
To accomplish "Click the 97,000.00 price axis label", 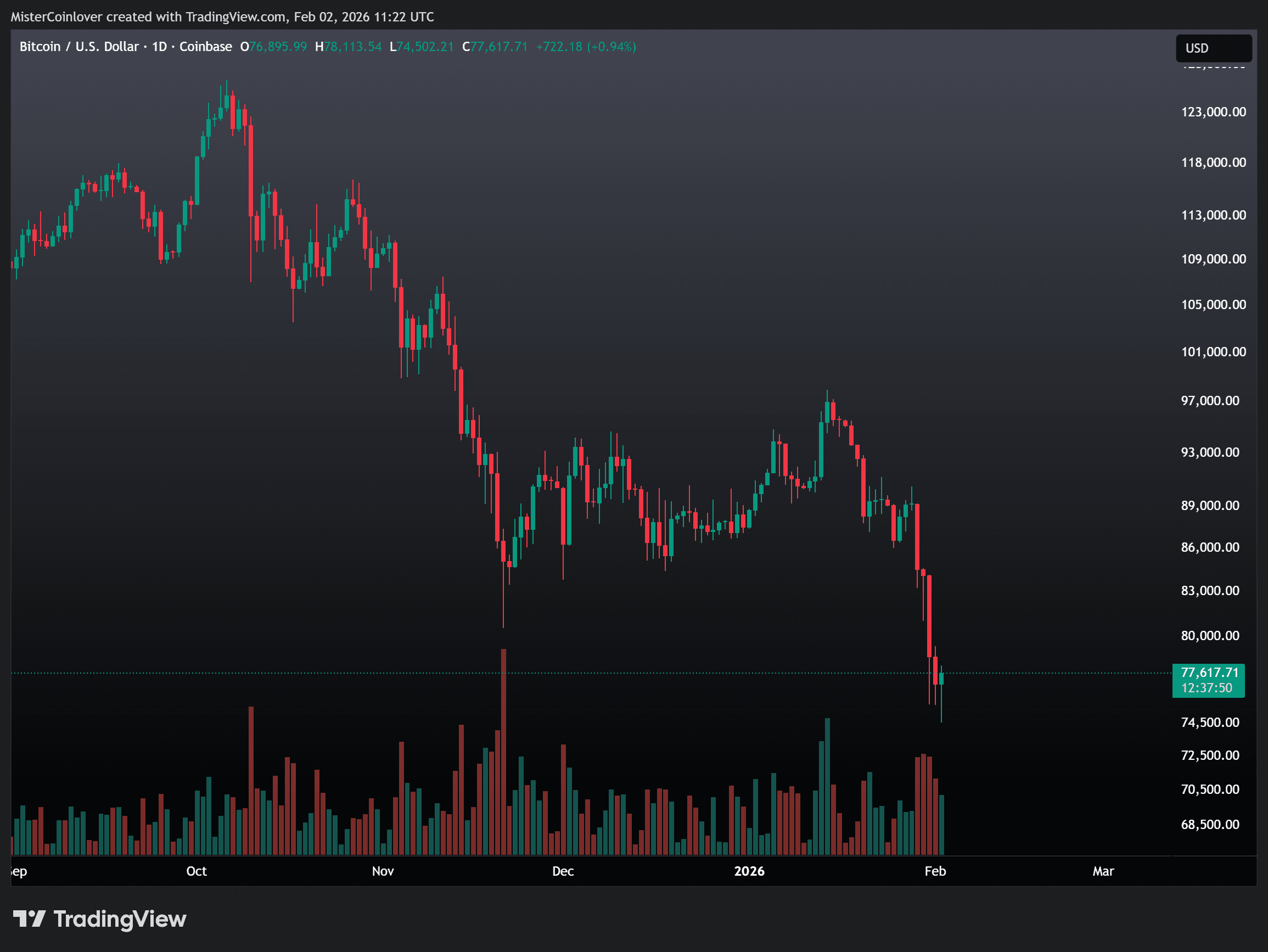I will tap(1209, 400).
